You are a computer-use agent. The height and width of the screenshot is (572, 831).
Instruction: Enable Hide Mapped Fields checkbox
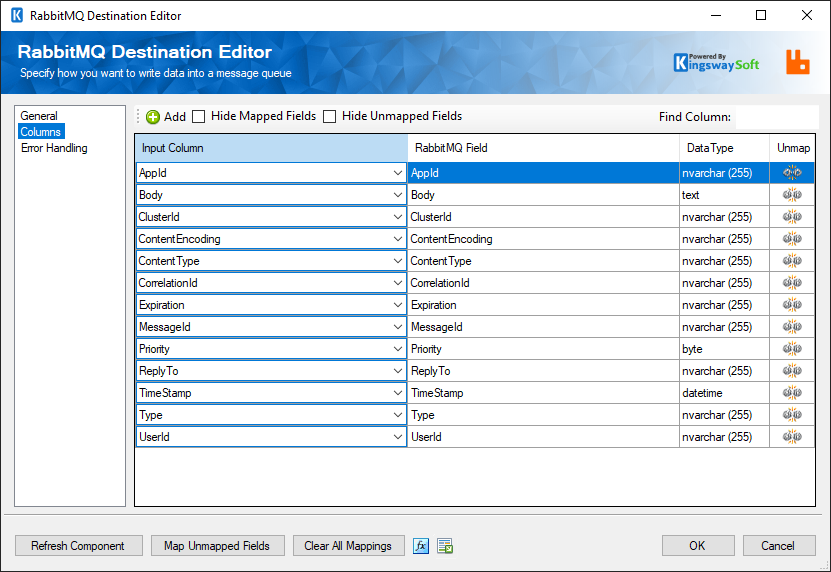click(199, 117)
